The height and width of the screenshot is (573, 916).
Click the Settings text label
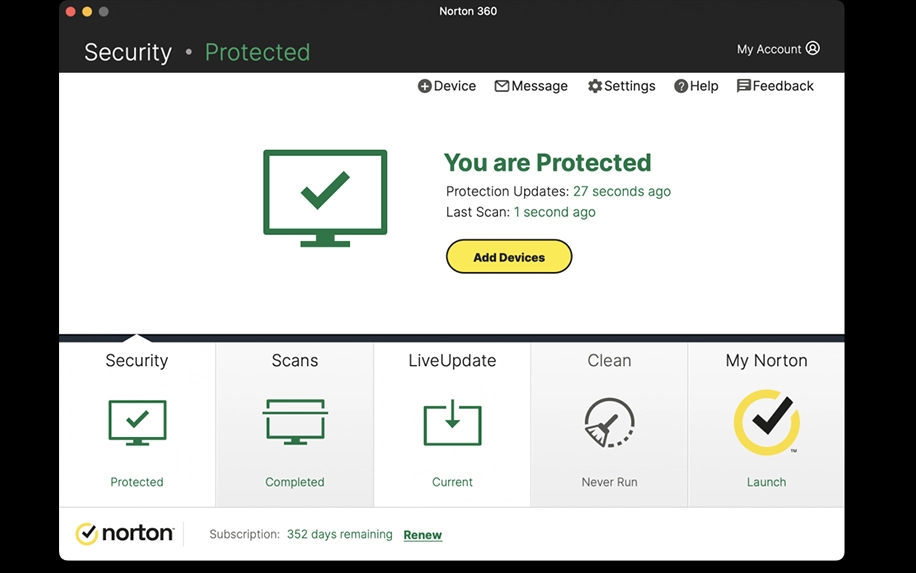pyautogui.click(x=630, y=86)
